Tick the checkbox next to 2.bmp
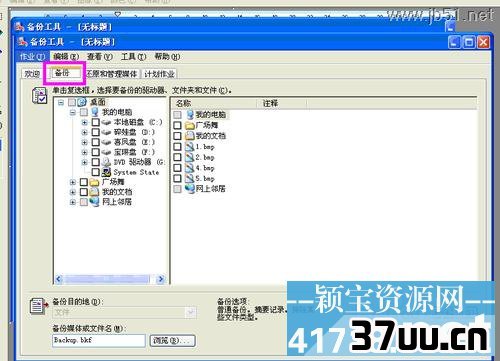 (177, 157)
